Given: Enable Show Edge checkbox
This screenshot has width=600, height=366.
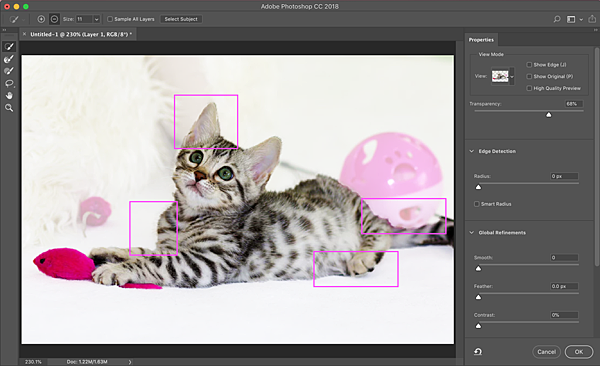Looking at the screenshot, I should pos(529,65).
